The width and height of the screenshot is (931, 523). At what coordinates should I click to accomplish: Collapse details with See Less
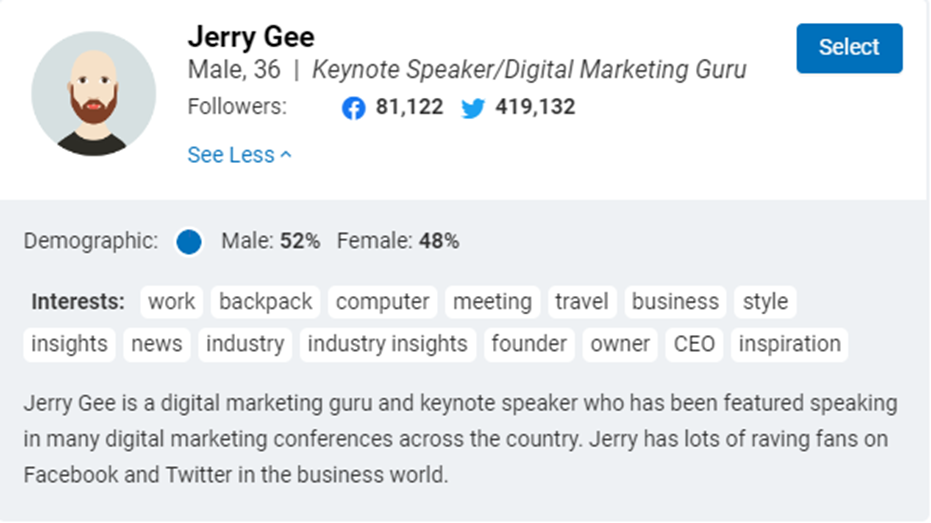[239, 155]
